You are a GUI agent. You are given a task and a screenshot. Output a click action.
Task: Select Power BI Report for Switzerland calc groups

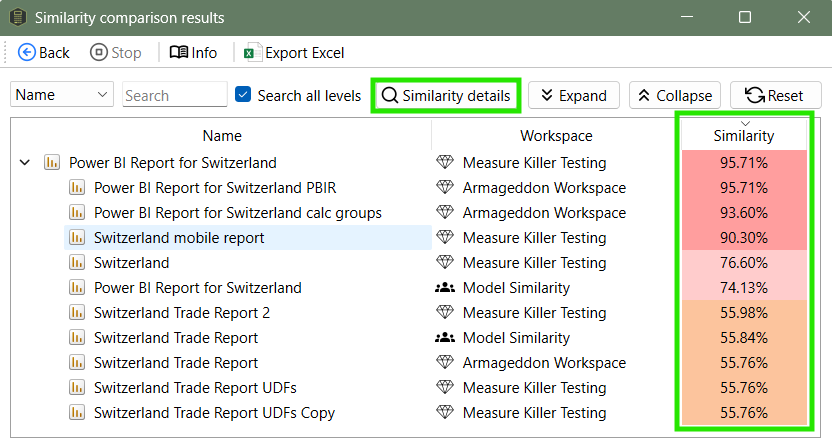point(238,213)
